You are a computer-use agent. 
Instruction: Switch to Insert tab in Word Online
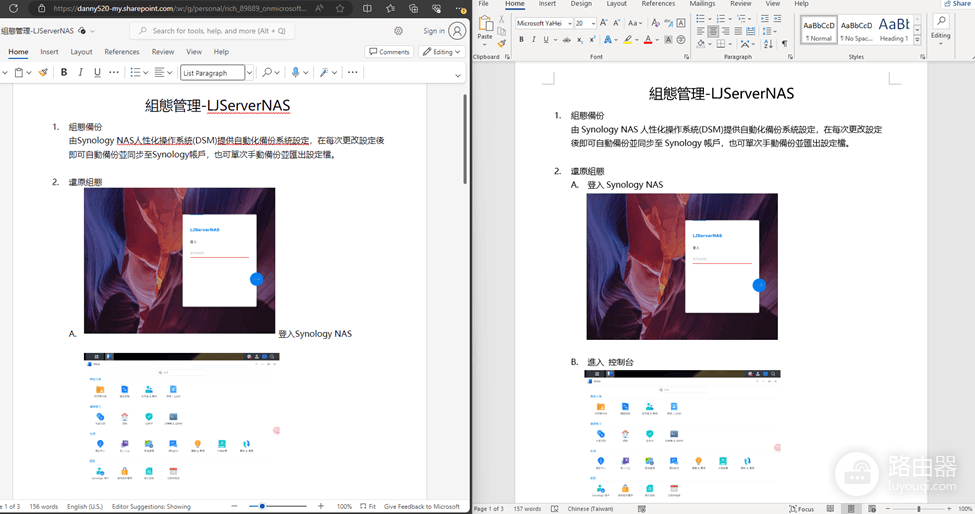49,52
